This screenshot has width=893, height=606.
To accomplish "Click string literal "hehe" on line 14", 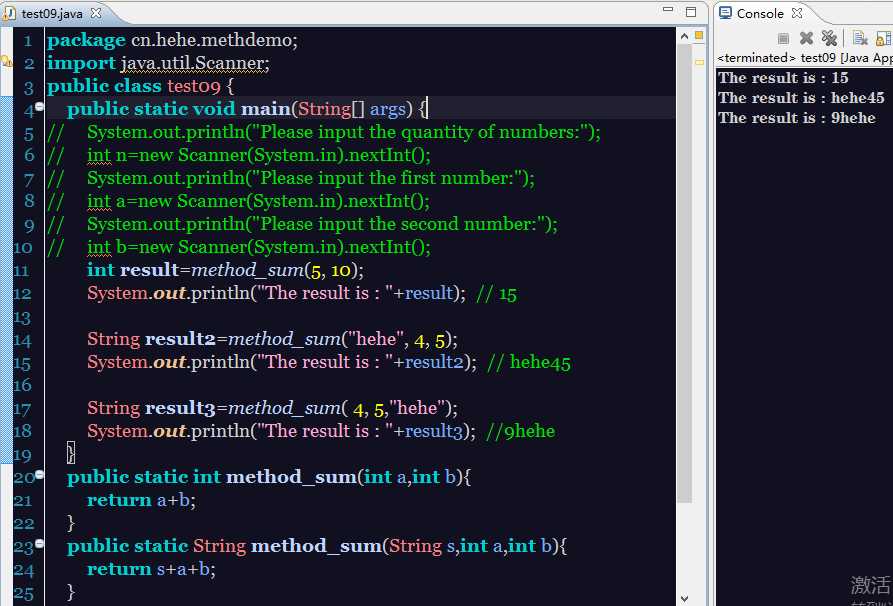I will coord(375,339).
